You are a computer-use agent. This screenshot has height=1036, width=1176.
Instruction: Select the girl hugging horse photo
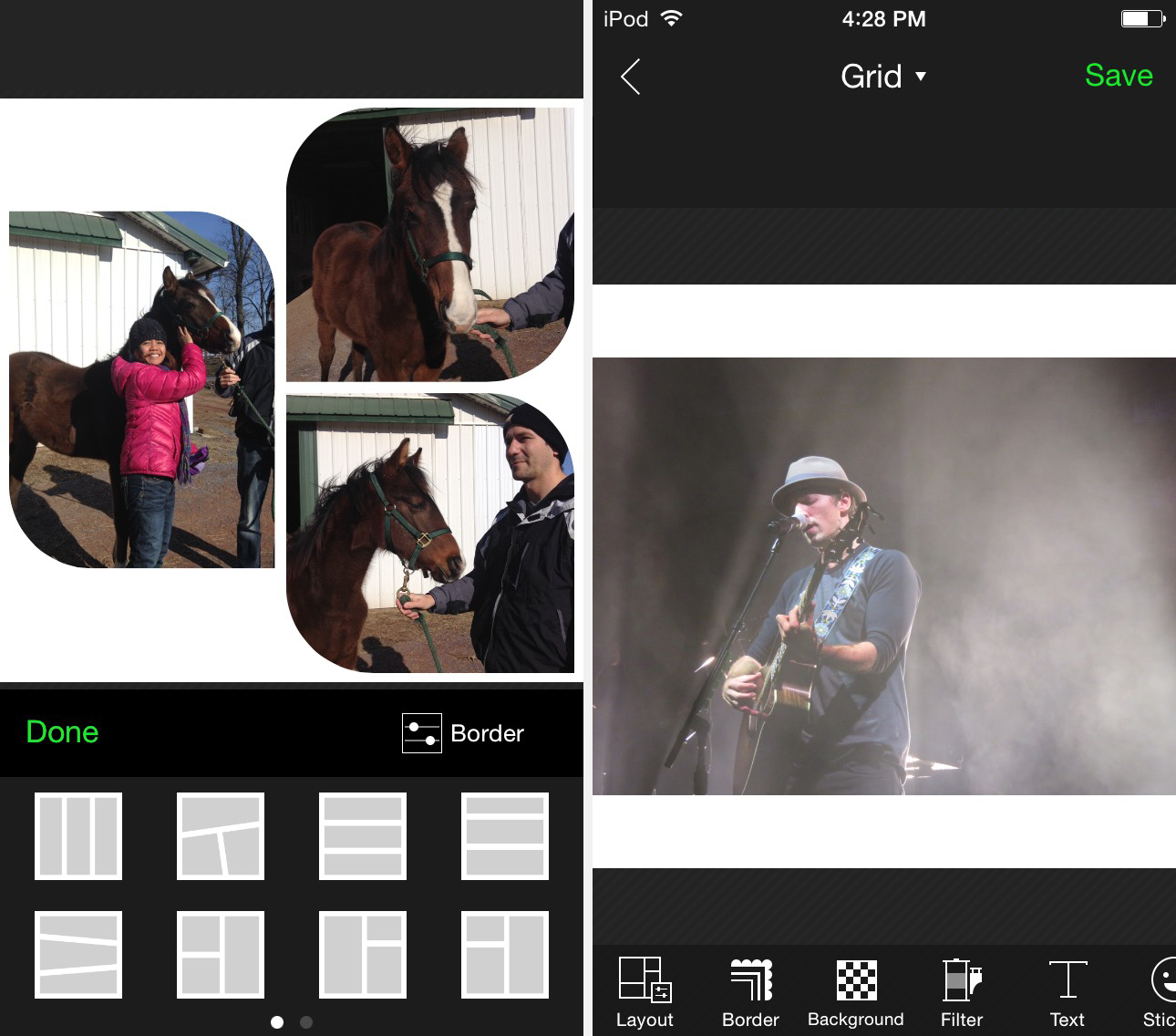click(x=141, y=390)
